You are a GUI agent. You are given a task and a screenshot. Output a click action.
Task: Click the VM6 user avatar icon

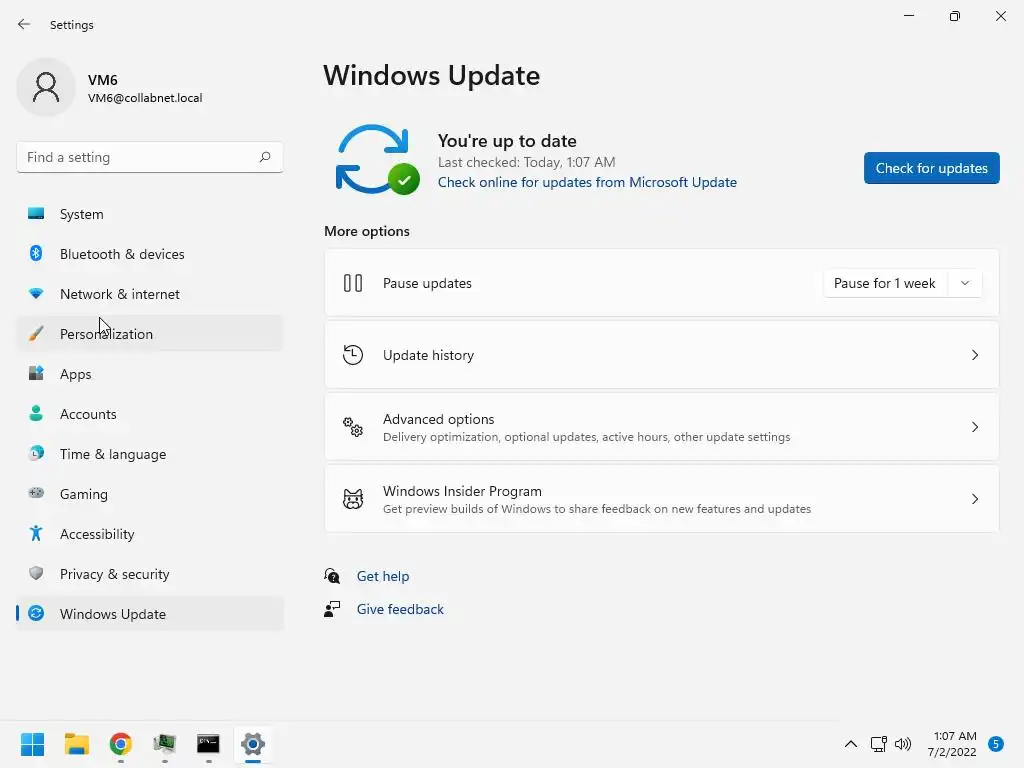click(46, 87)
